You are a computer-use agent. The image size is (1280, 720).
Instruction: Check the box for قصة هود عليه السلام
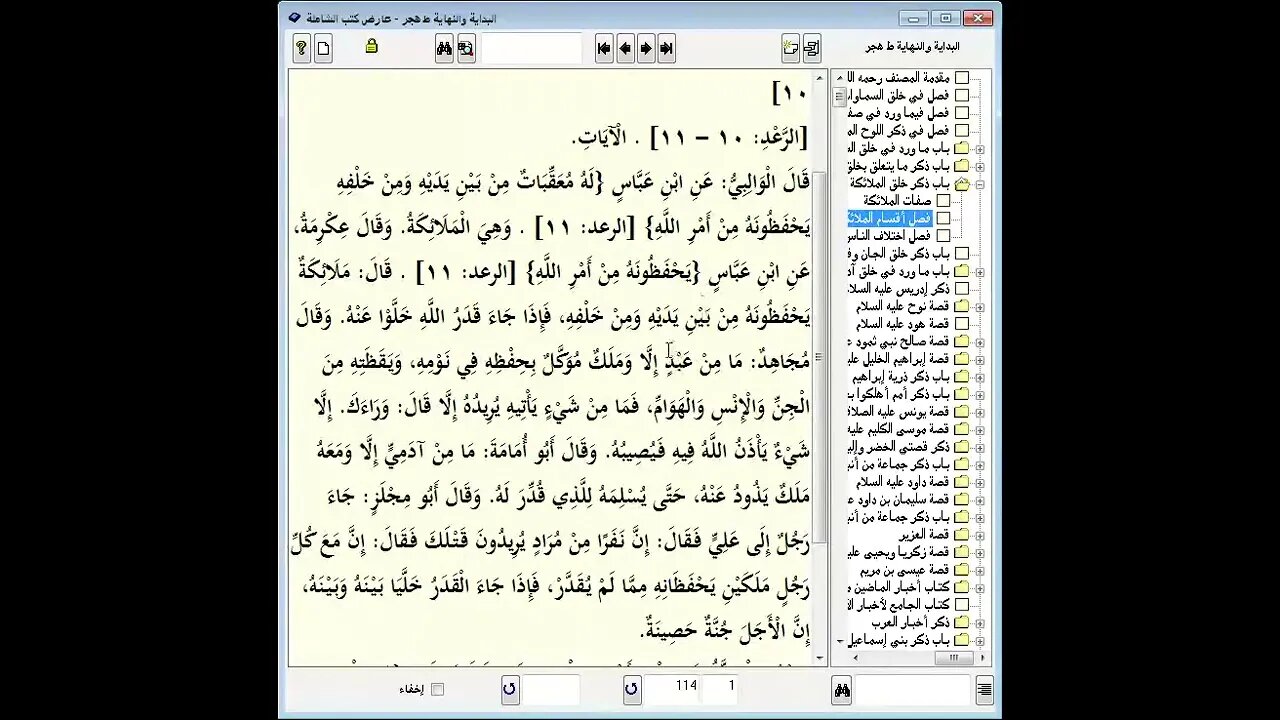[962, 324]
